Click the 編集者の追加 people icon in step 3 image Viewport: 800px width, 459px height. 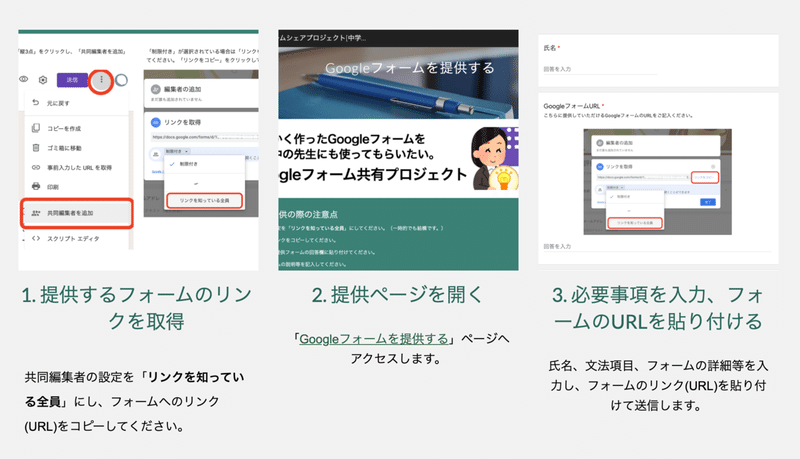(600, 143)
